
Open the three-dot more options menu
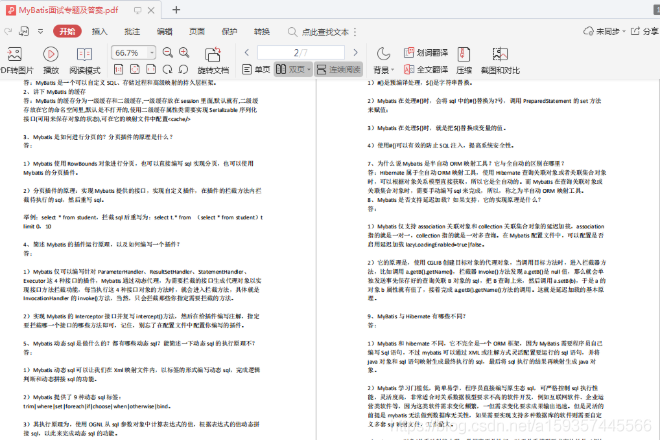[355, 32]
